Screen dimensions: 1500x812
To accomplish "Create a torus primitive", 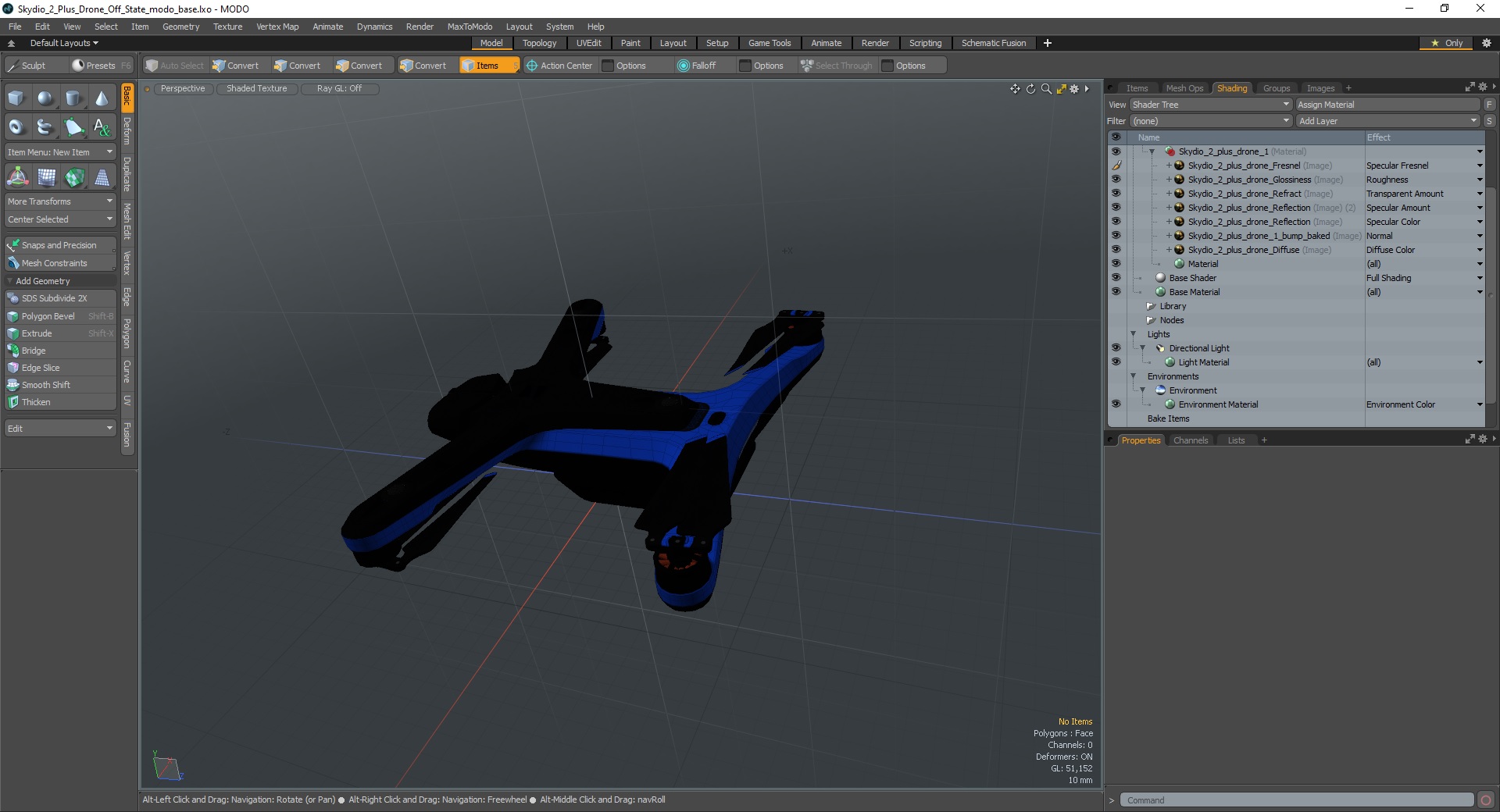I will (16, 126).
